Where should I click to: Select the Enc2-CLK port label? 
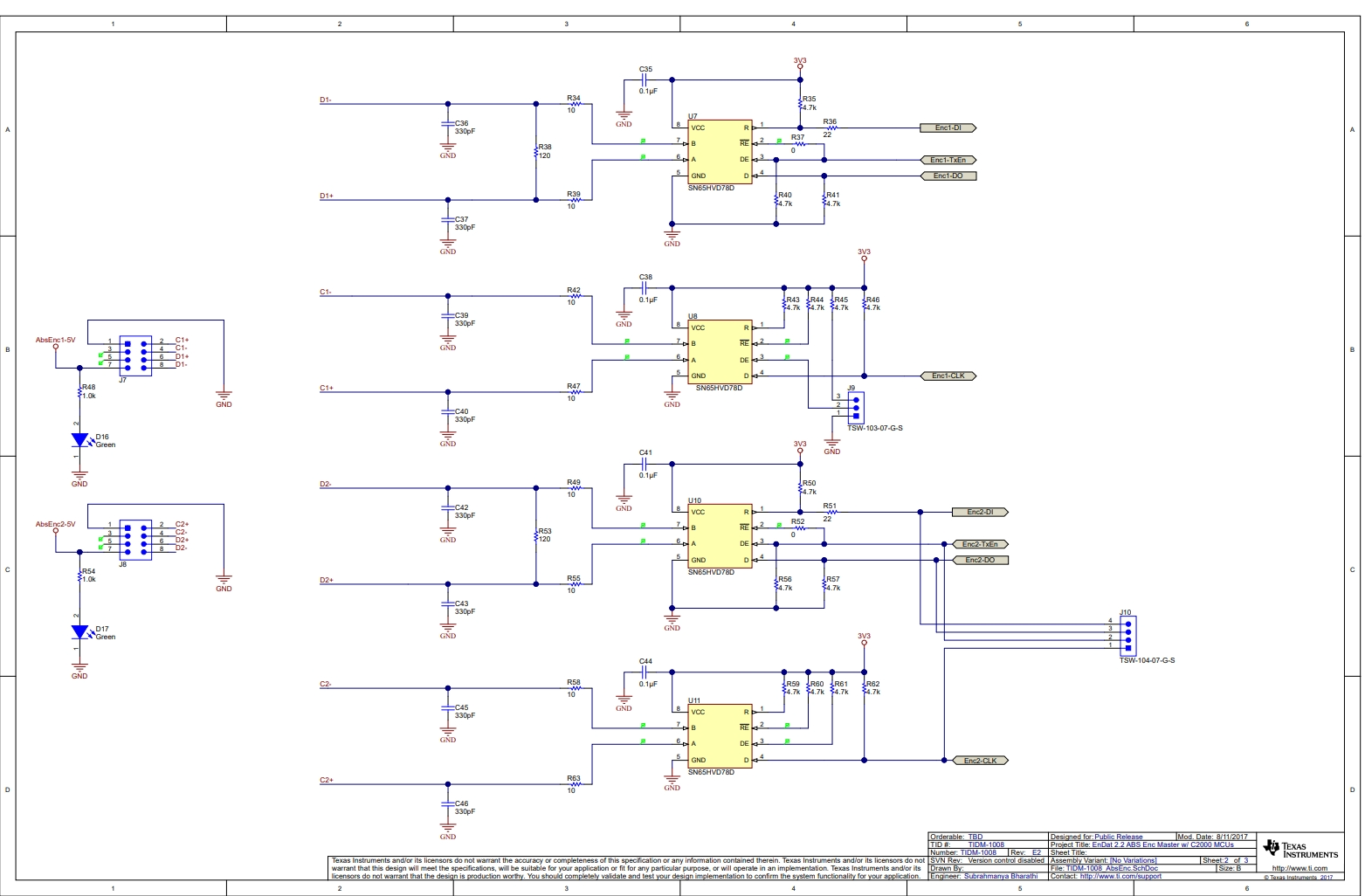point(980,761)
